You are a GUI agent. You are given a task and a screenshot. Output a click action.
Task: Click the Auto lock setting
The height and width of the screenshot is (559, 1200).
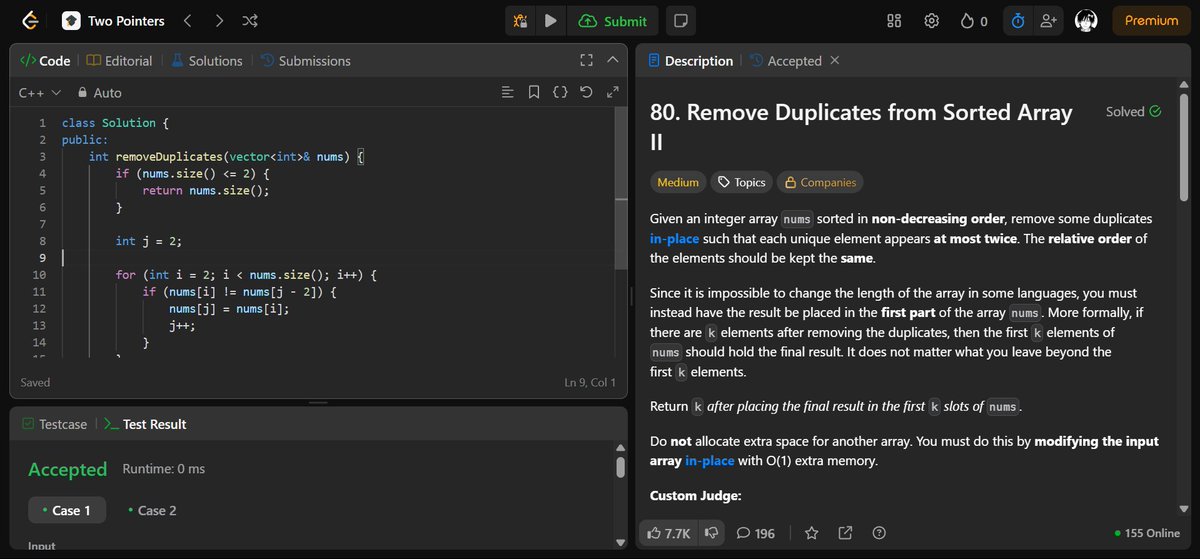click(x=99, y=93)
